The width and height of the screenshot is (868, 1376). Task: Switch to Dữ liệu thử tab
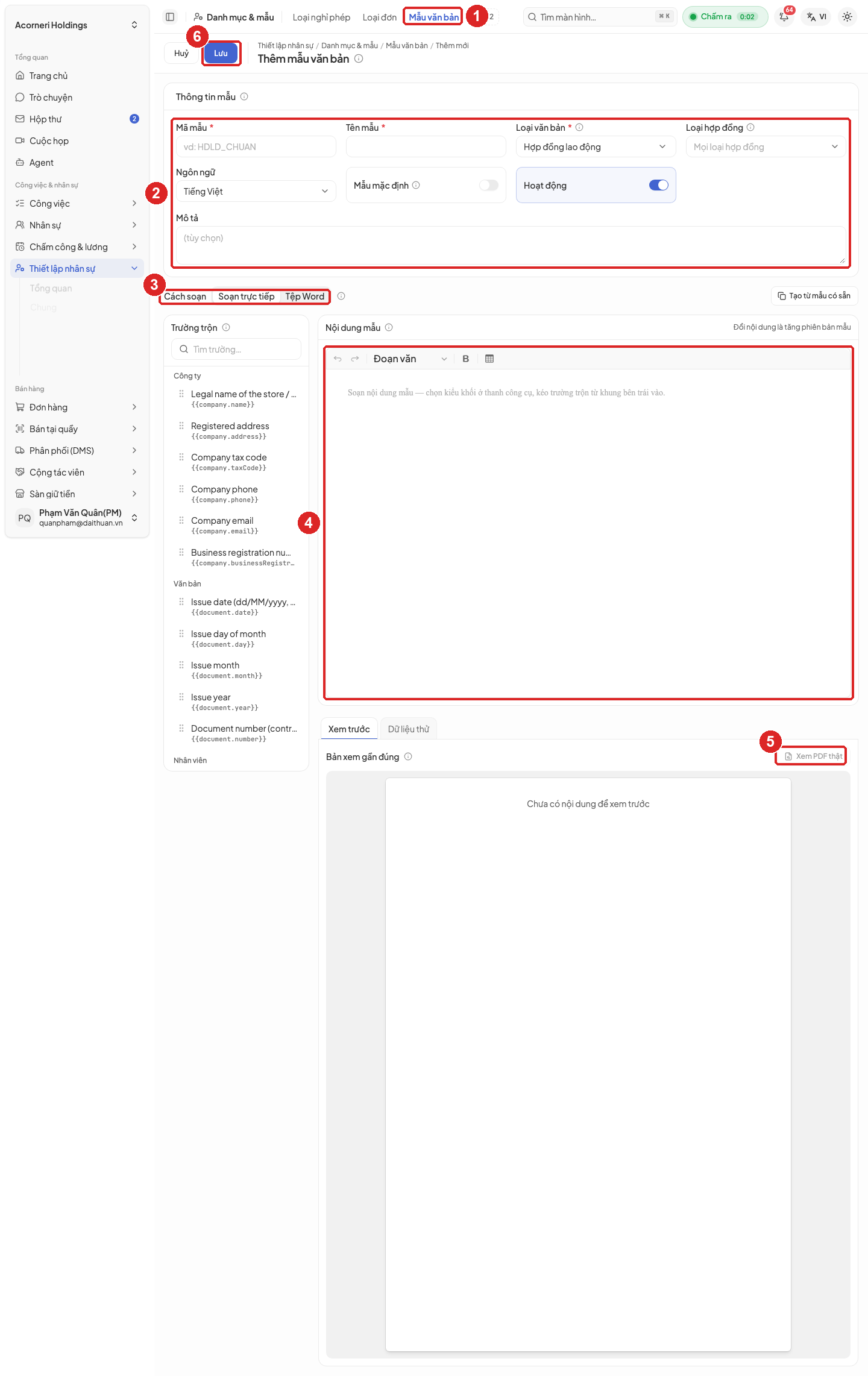[409, 729]
